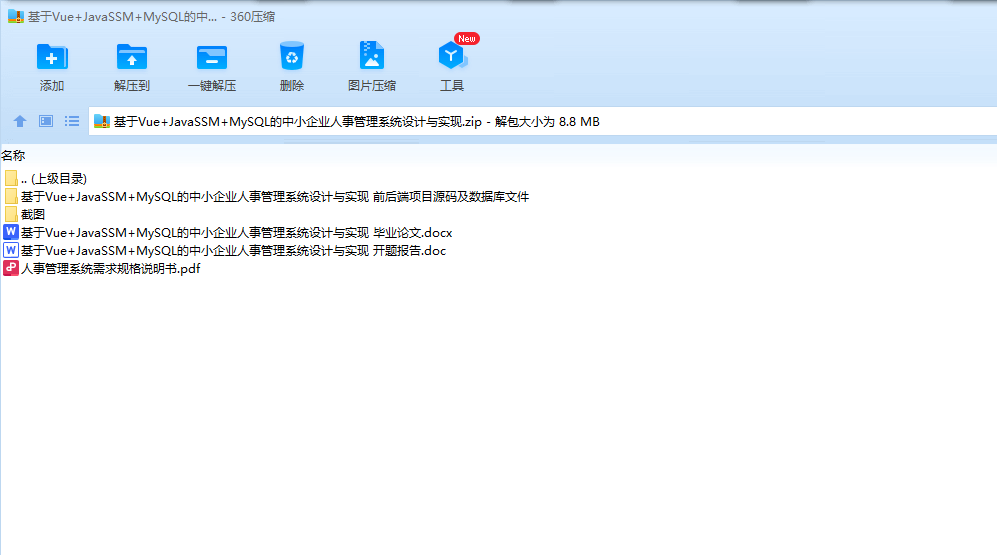Click the 解压到 label text
The width and height of the screenshot is (997, 555).
tap(132, 85)
